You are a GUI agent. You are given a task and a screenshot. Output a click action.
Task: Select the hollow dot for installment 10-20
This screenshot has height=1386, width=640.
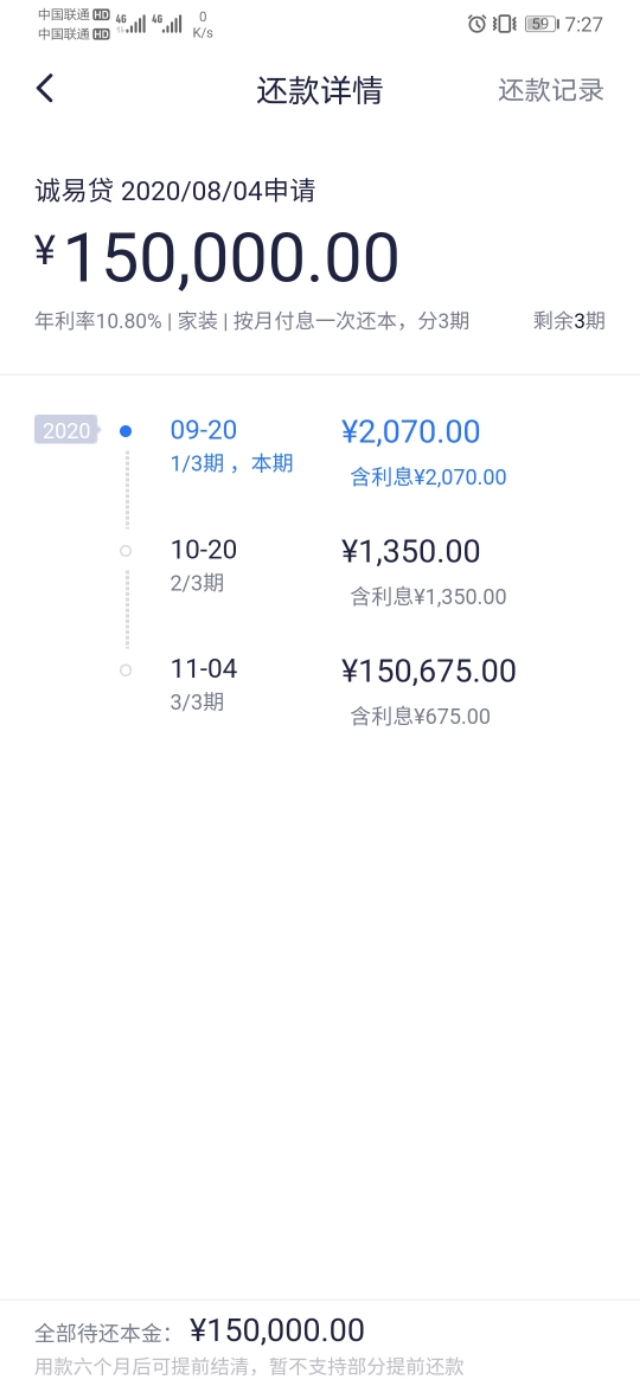click(125, 549)
